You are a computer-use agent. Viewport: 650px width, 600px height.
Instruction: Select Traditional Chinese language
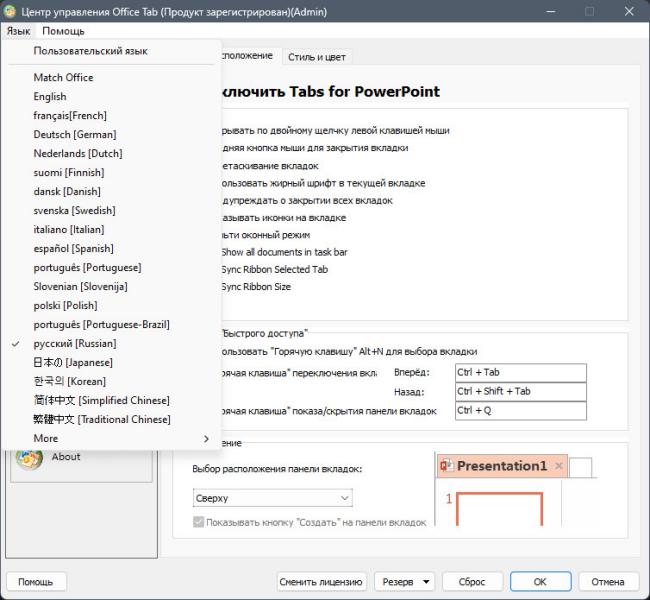(x=111, y=420)
